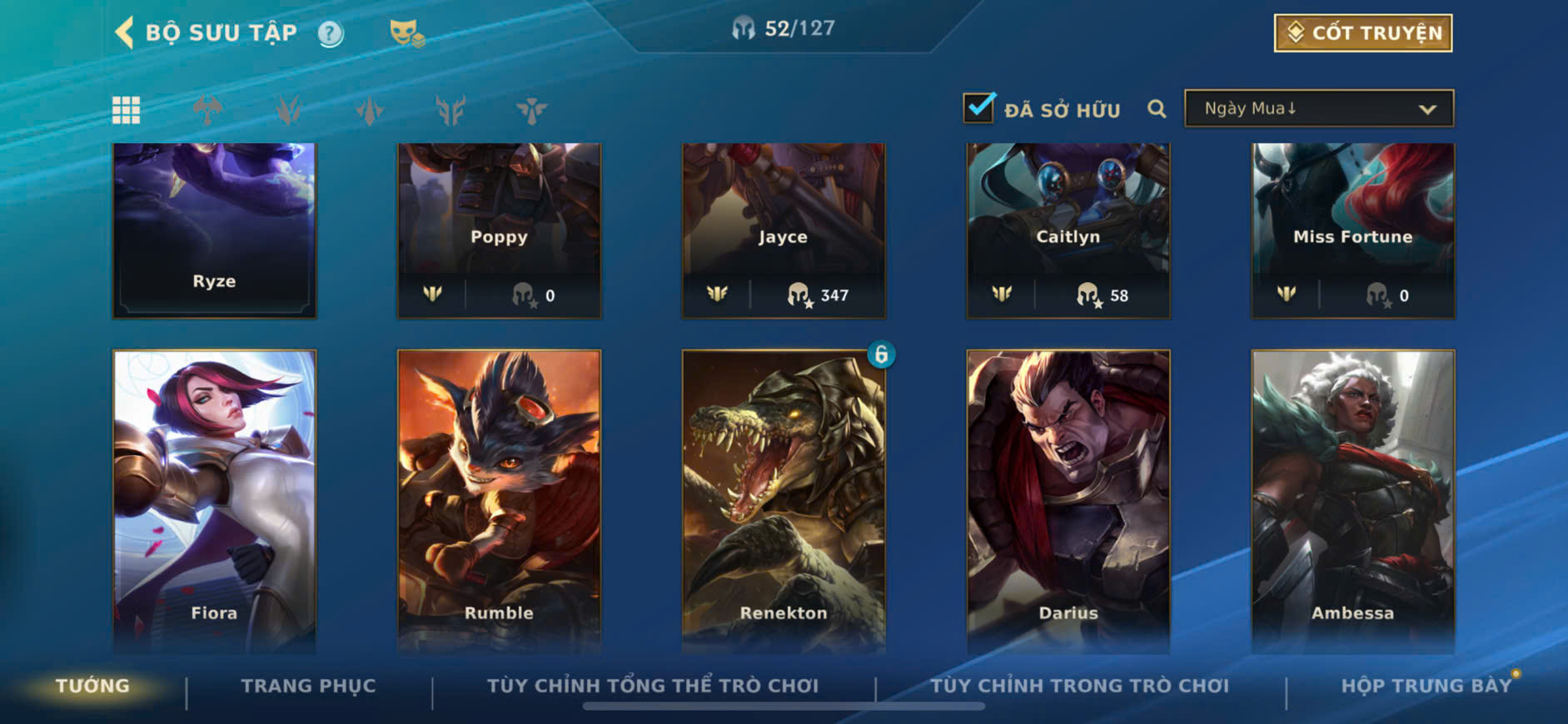The width and height of the screenshot is (1568, 724).
Task: Open the Fiora champion card
Action: coord(214,501)
